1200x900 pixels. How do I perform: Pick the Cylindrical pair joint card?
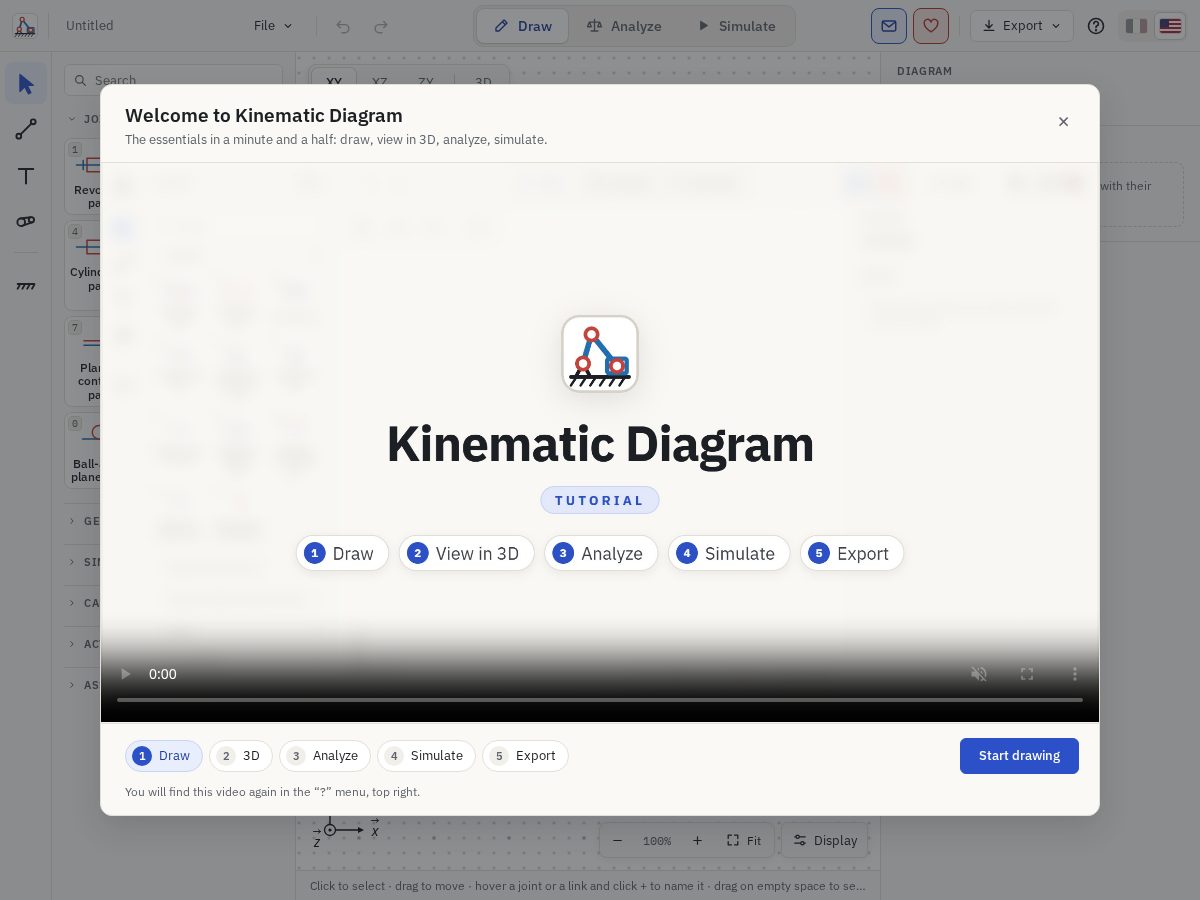pos(84,266)
